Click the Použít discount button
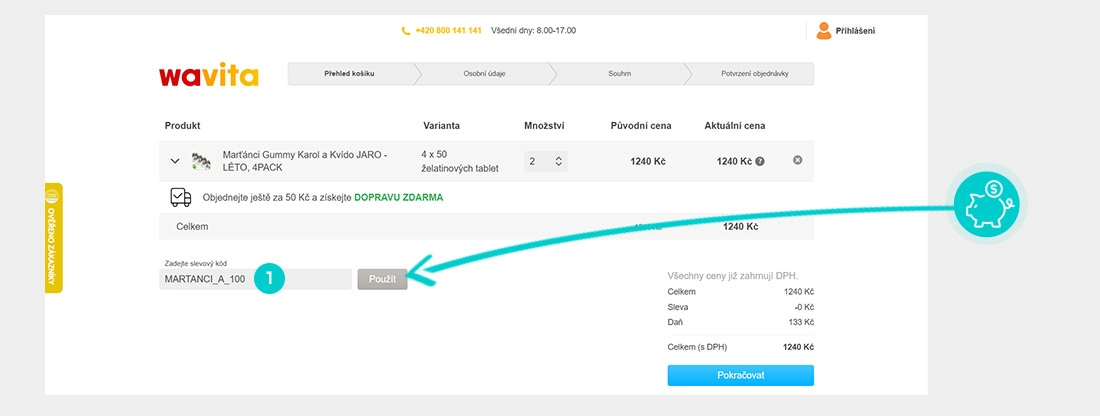The width and height of the screenshot is (1100, 416). (382, 279)
